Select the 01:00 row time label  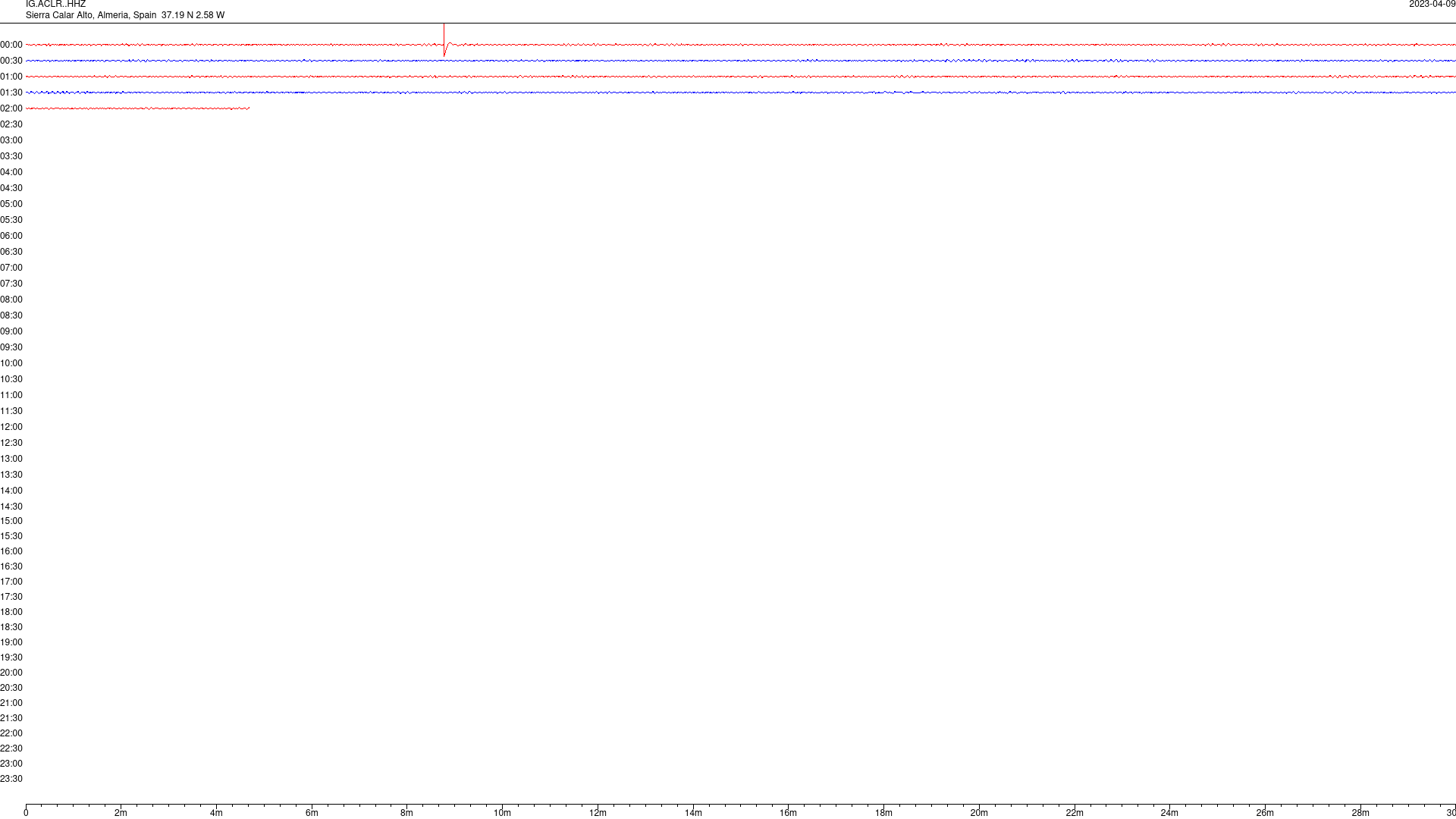tap(11, 77)
